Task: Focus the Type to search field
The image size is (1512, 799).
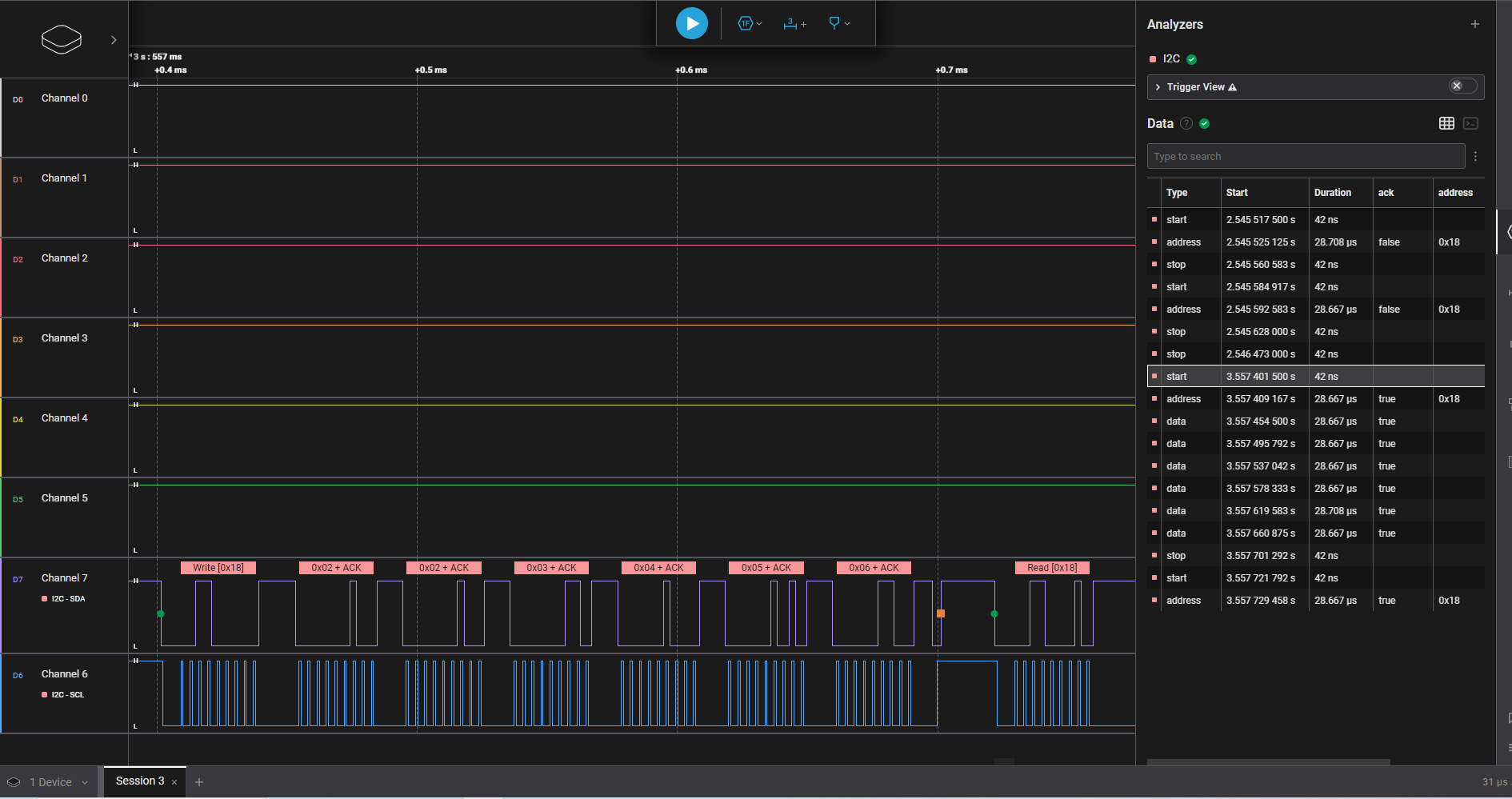Action: [x=1306, y=156]
